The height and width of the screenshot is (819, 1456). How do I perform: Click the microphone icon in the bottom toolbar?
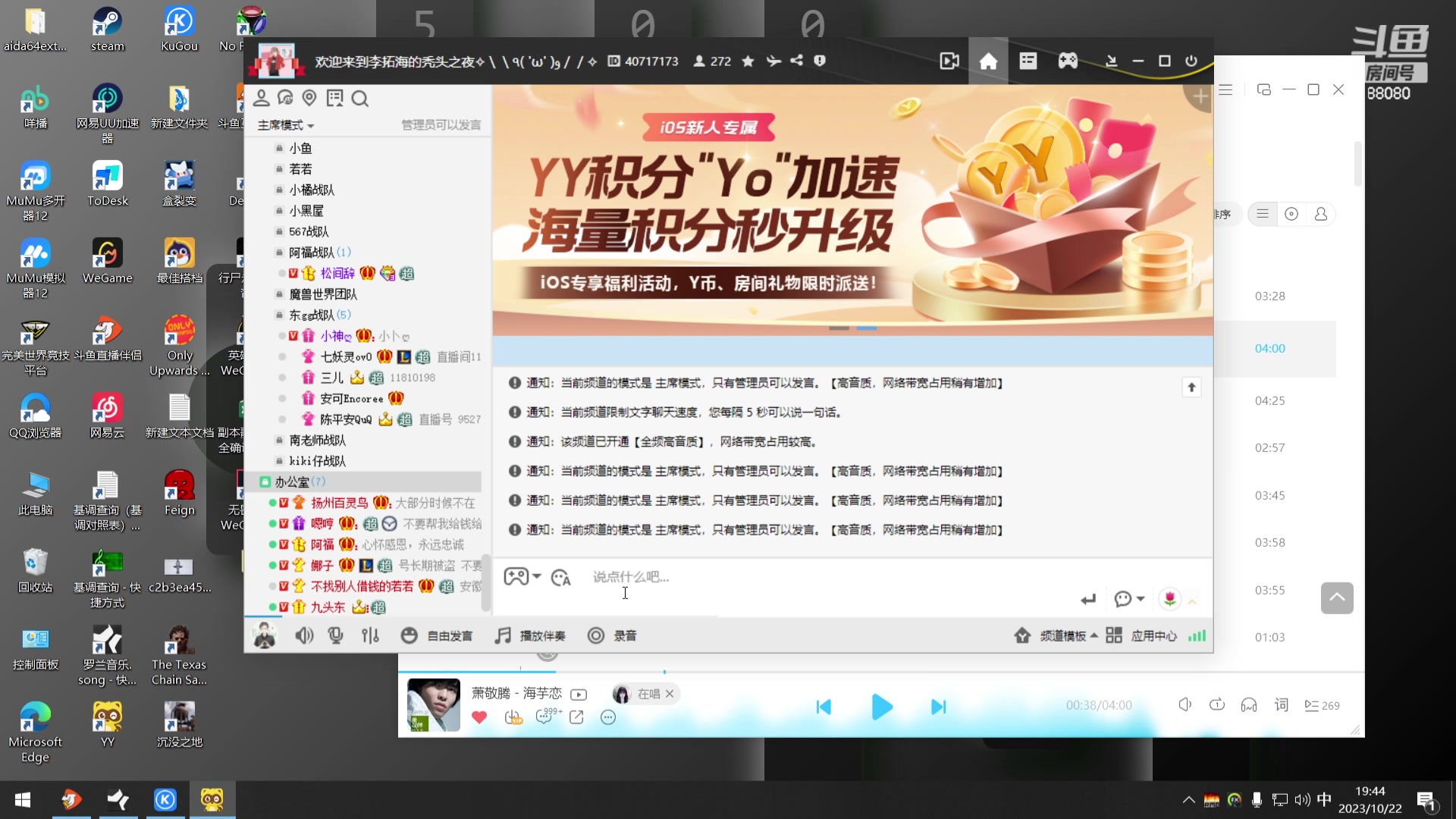[x=336, y=635]
